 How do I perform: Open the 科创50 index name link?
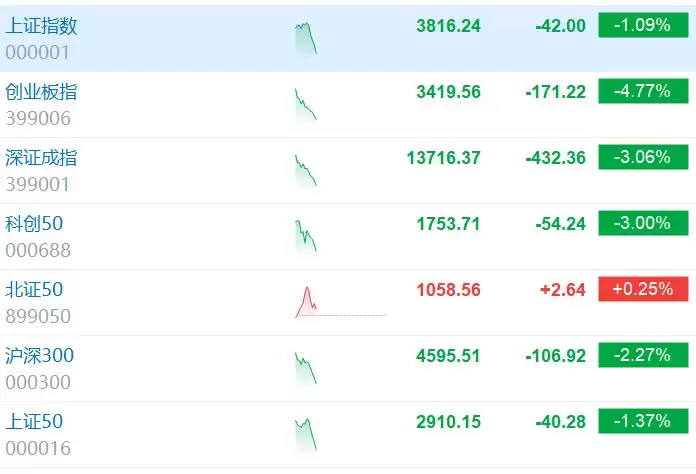click(34, 223)
